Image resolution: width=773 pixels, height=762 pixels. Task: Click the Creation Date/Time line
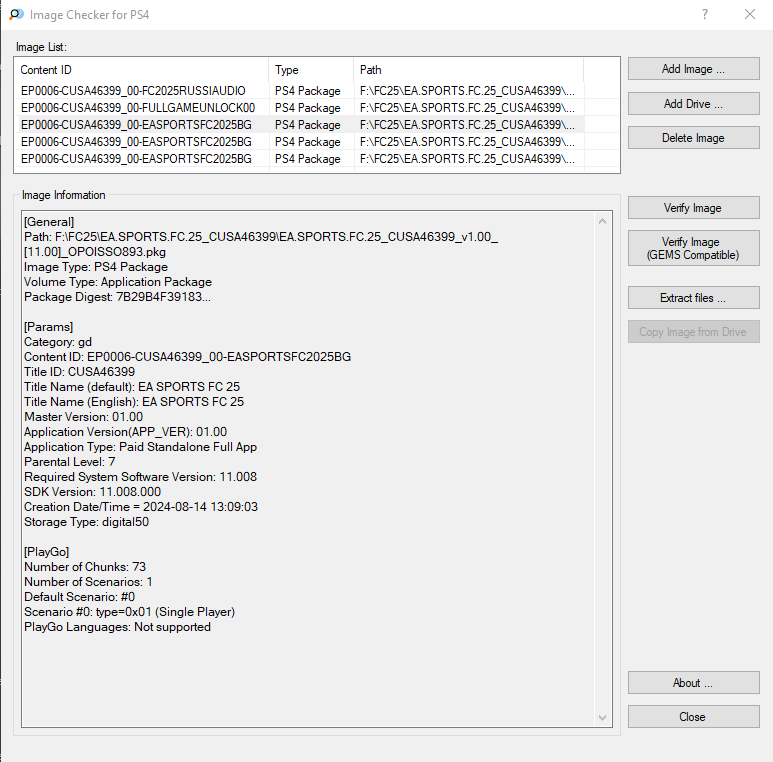pos(141,507)
